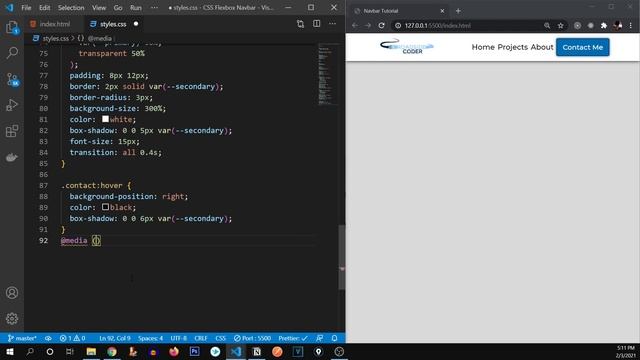Click the white color swatch on line 81
Screen dimensions: 640x360
(105, 119)
